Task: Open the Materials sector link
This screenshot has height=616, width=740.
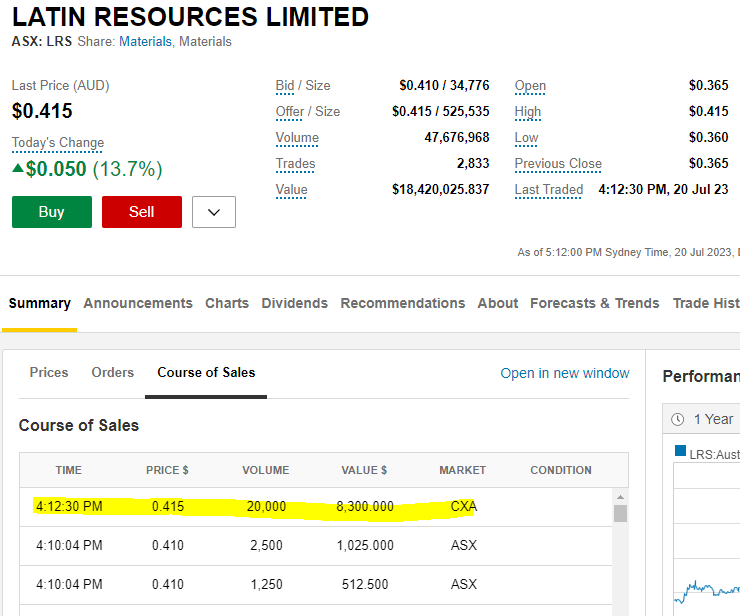Action: click(x=145, y=42)
